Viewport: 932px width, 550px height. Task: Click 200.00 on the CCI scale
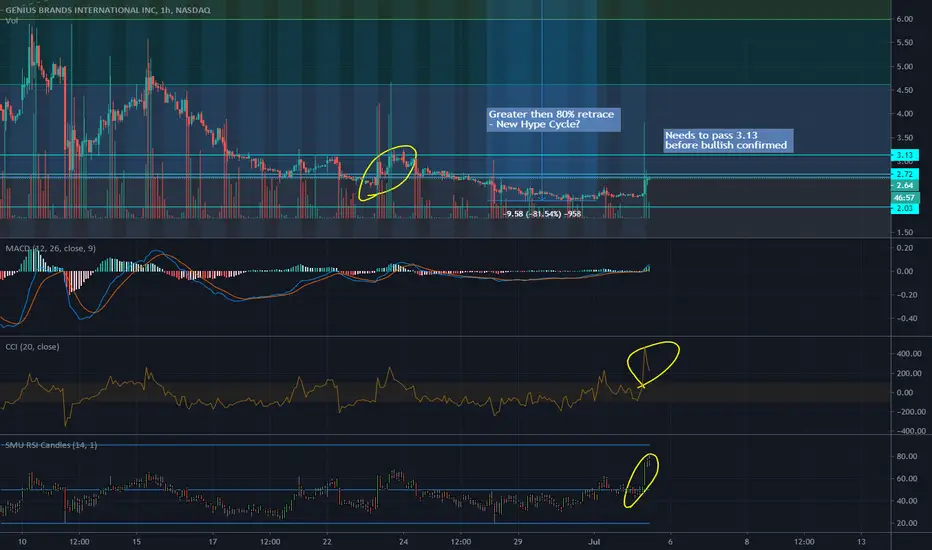coord(909,373)
